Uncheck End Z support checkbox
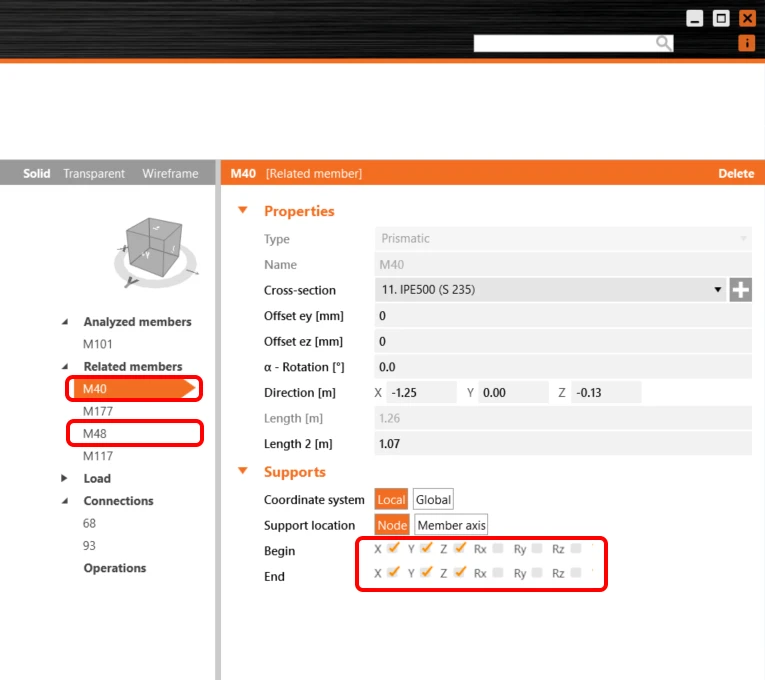765x680 pixels. pos(460,572)
